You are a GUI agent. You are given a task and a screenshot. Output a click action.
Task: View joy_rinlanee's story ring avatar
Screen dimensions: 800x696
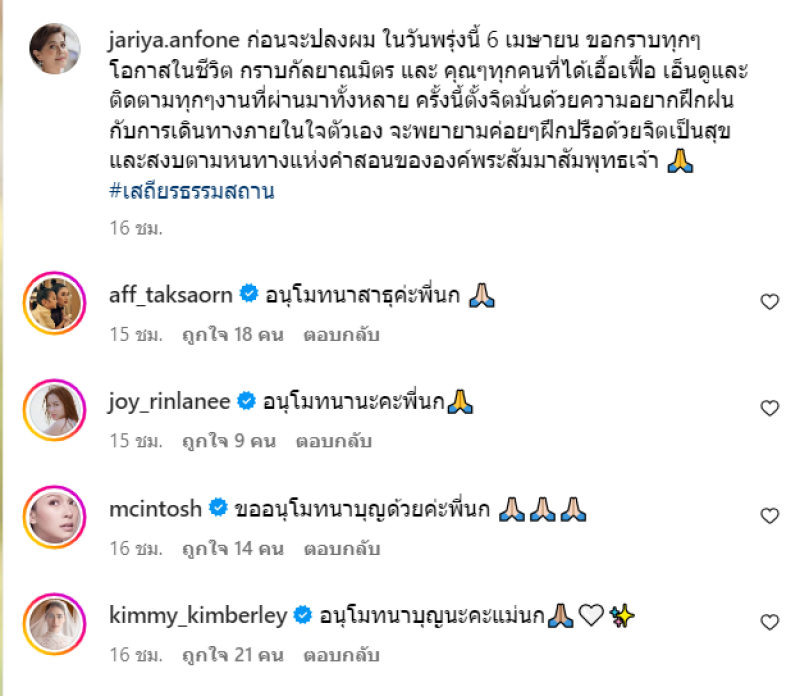click(x=55, y=410)
